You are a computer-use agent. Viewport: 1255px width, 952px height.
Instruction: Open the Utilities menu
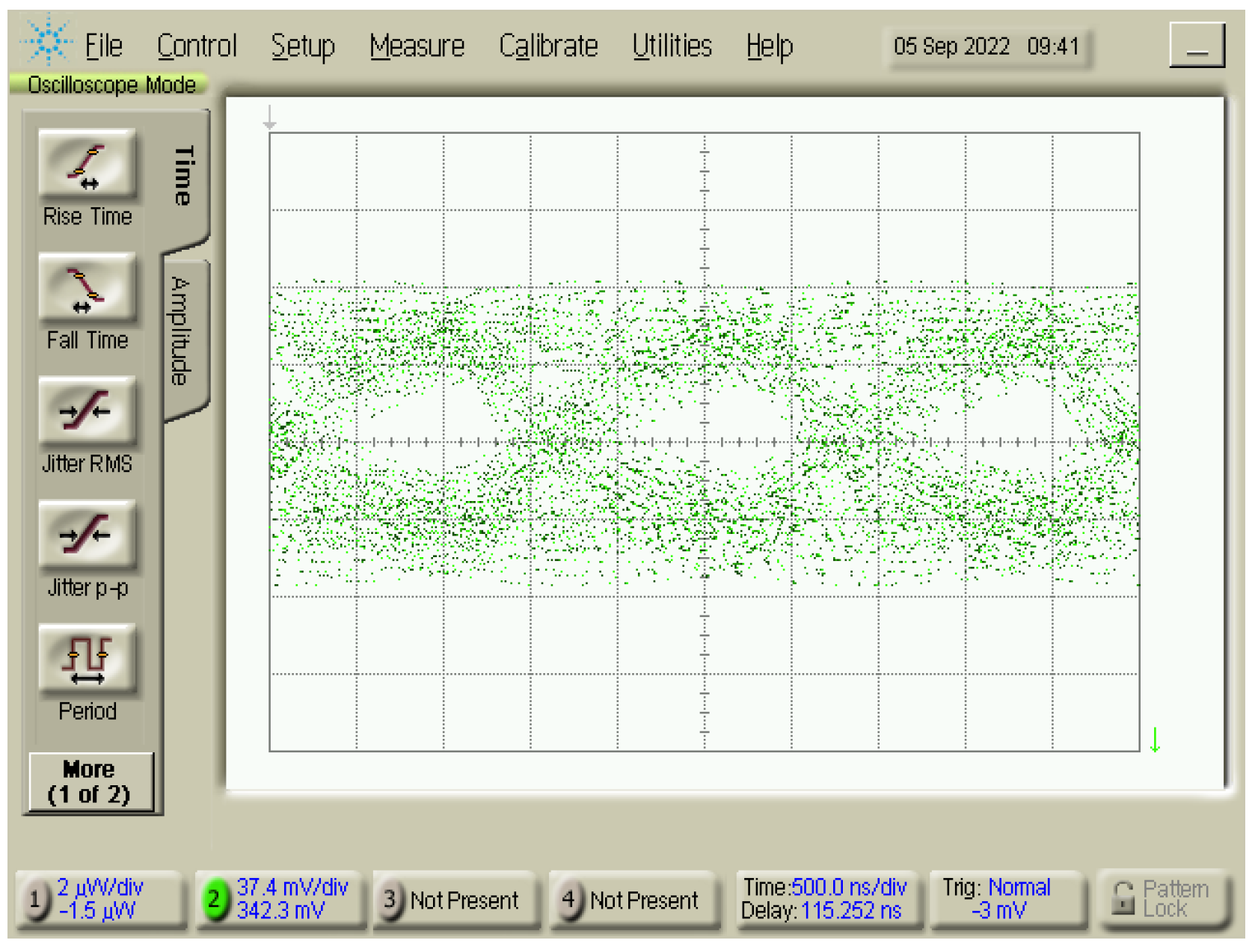(x=672, y=46)
